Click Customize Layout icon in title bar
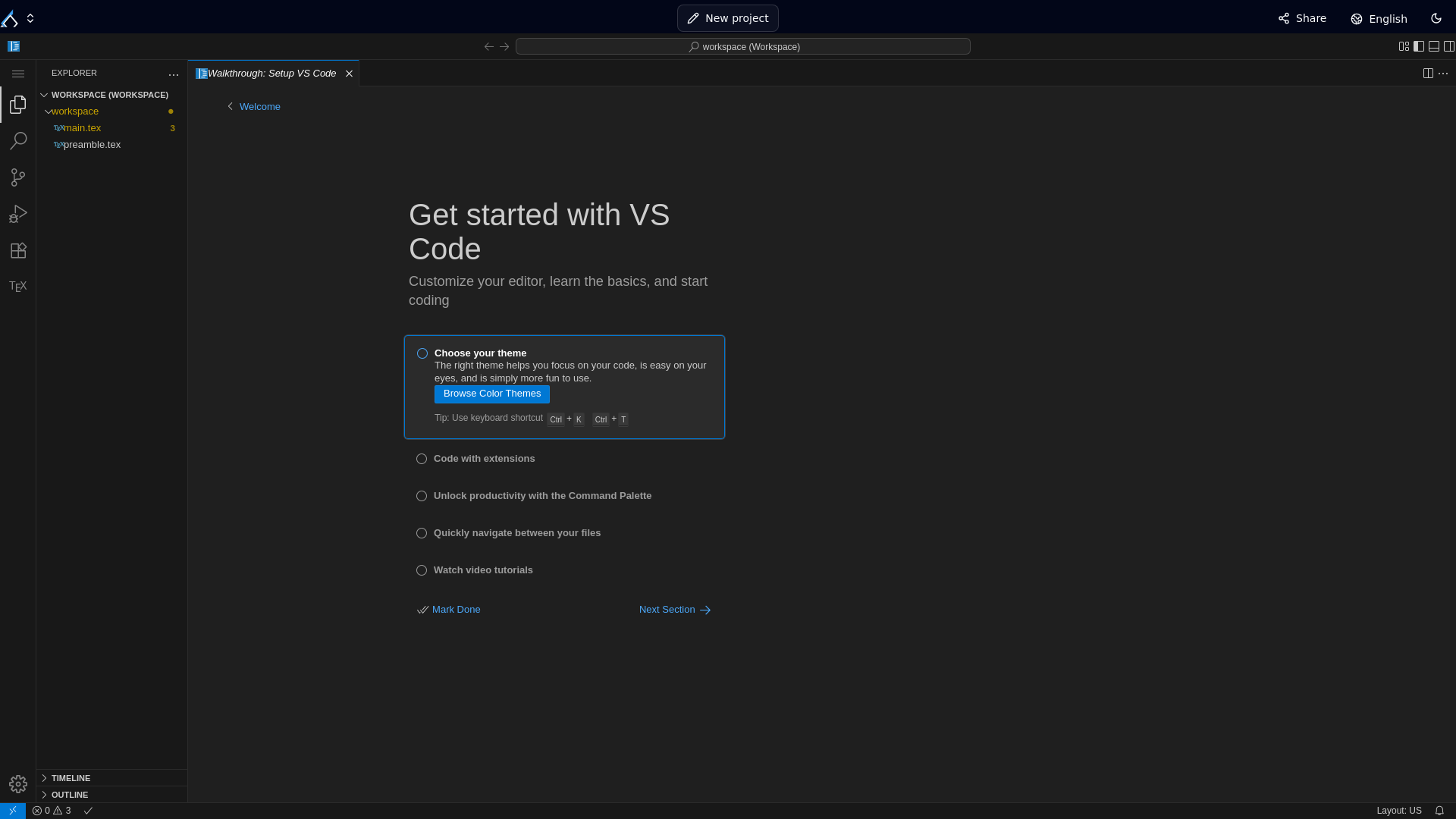 (x=1404, y=46)
